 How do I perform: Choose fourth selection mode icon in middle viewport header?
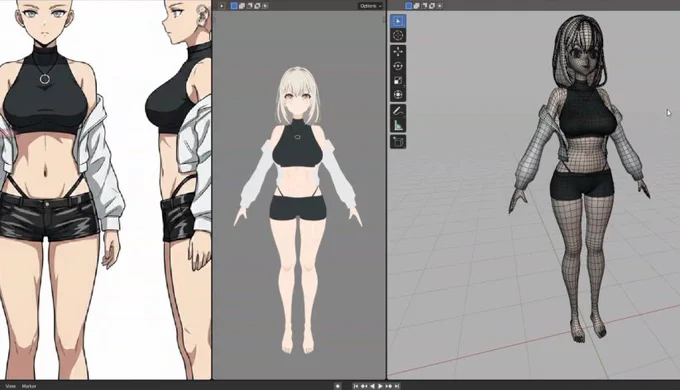[x=257, y=6]
